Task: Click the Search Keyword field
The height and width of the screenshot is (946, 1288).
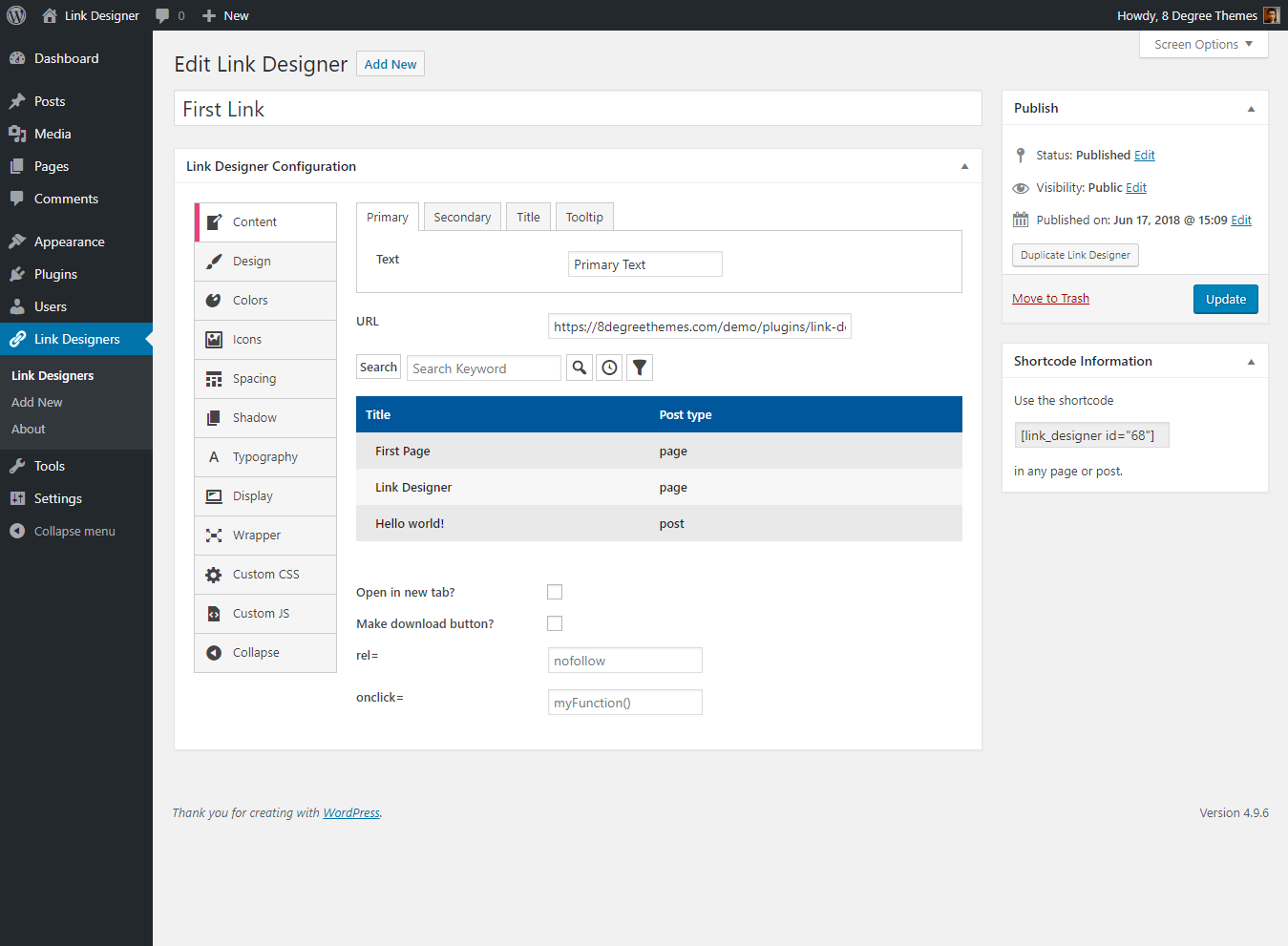Action: coord(484,368)
